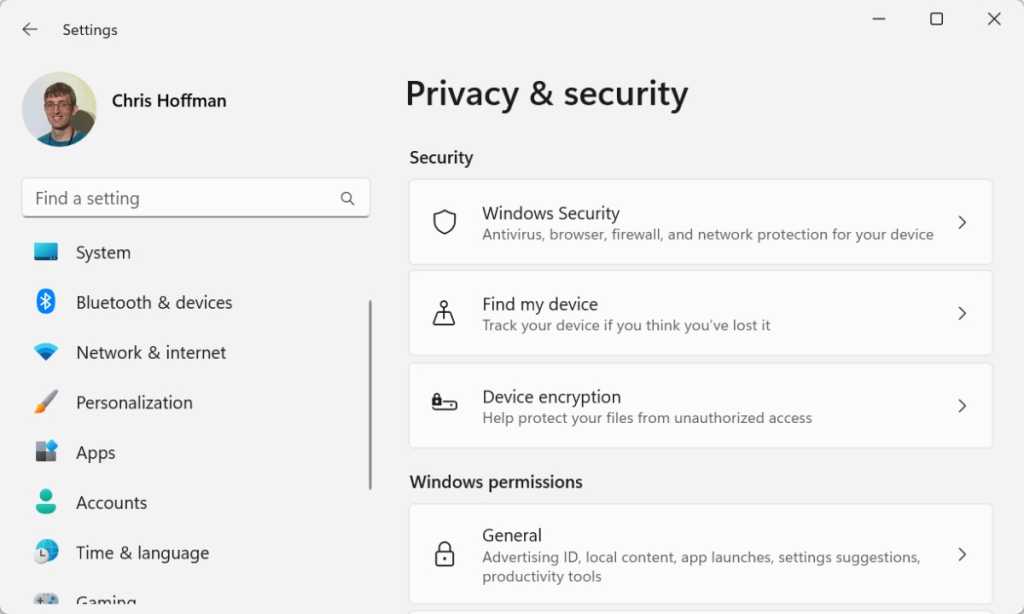Image resolution: width=1024 pixels, height=614 pixels.
Task: Click the search magnifier in Find a setting
Action: click(347, 198)
